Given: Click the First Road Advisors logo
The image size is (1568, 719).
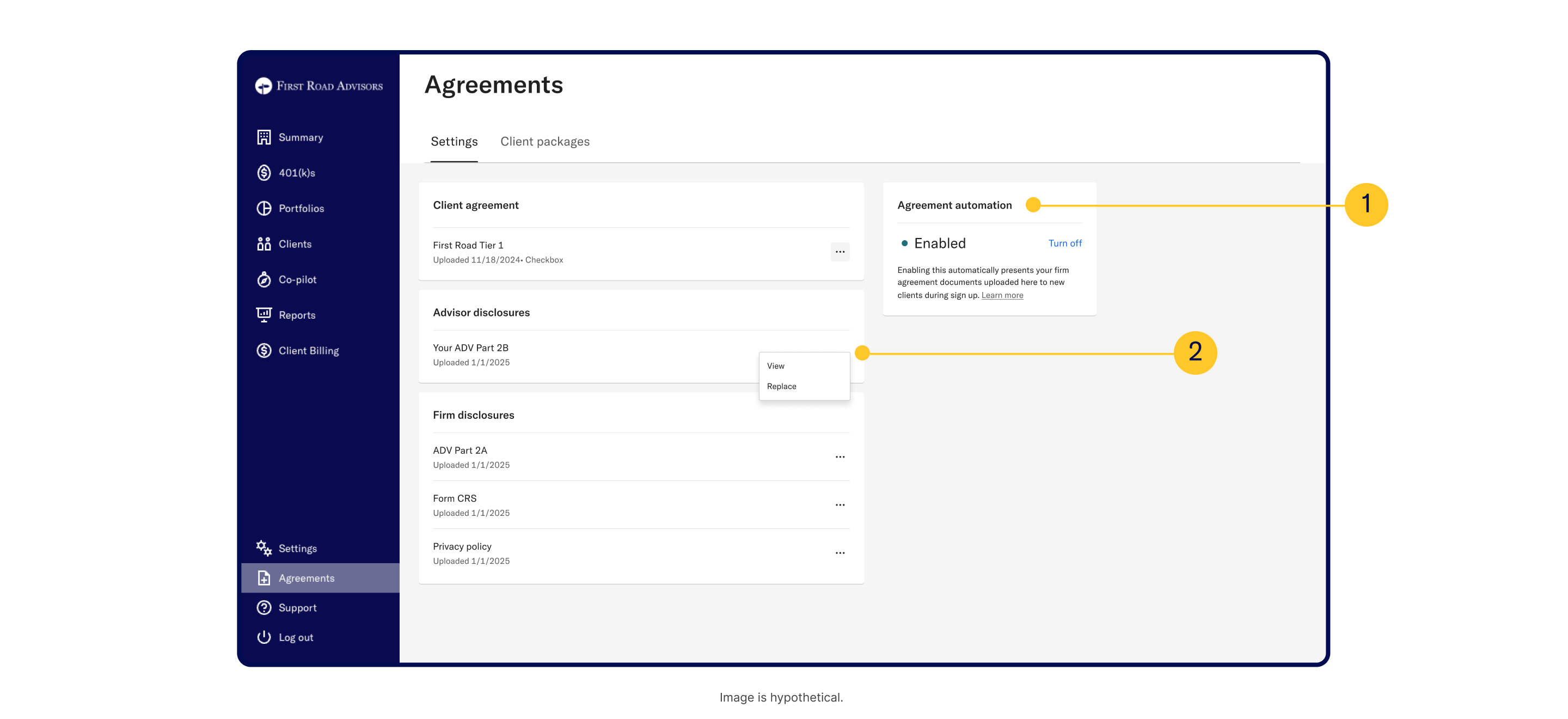Looking at the screenshot, I should coord(319,86).
